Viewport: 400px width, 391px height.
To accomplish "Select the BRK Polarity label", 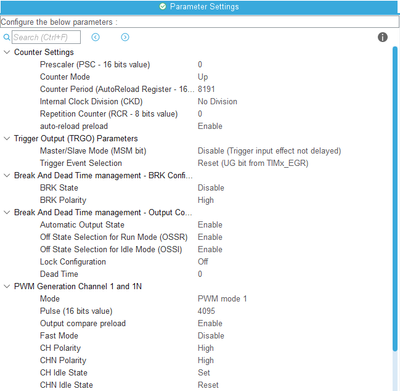I will coord(63,200).
